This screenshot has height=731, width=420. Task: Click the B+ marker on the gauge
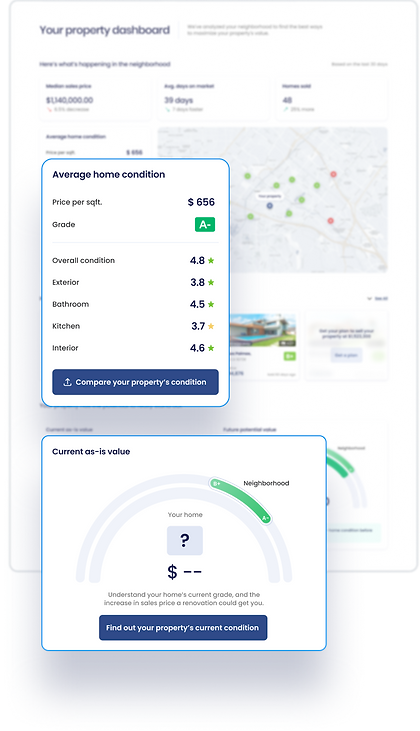coord(216,484)
